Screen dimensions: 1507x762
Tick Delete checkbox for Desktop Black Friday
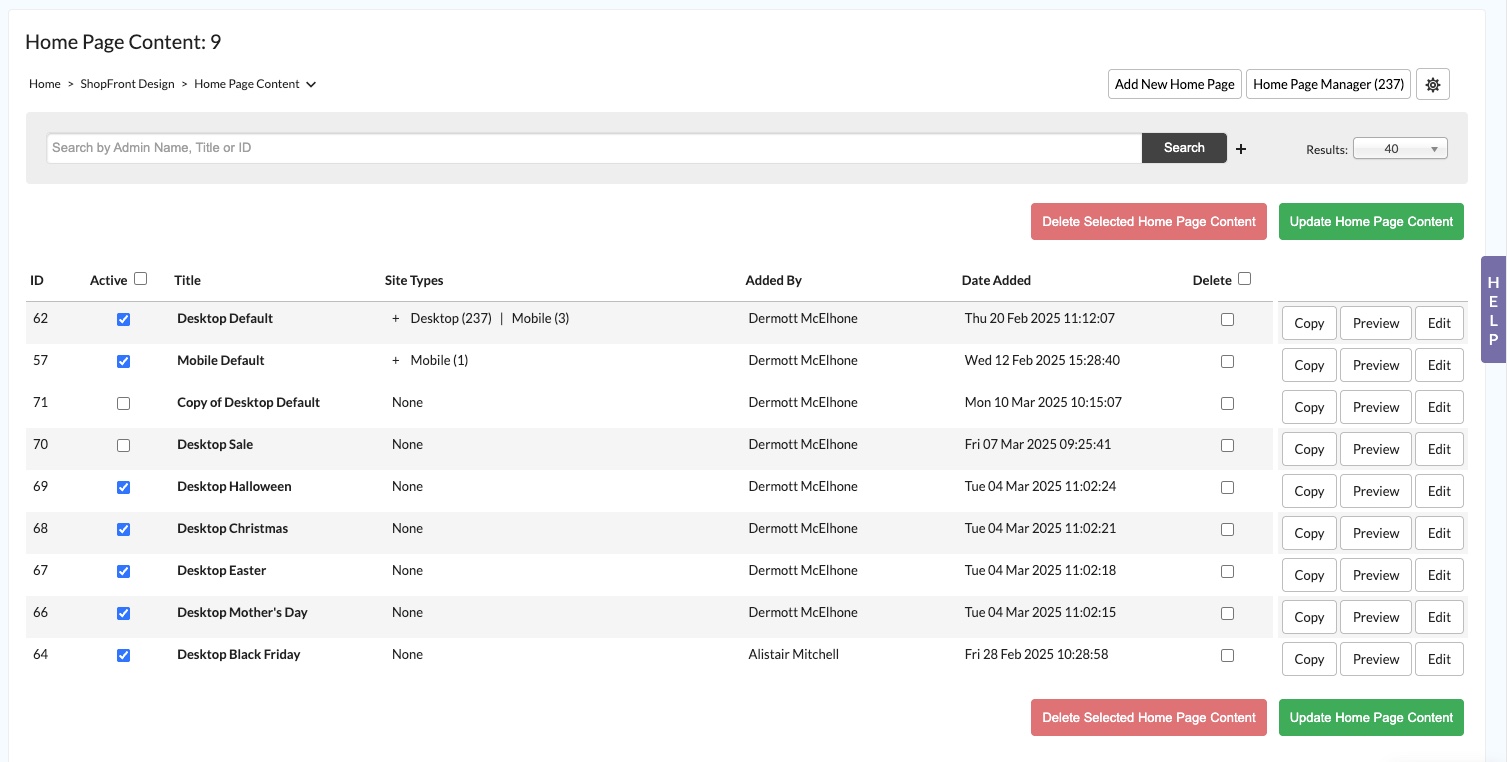tap(1227, 656)
